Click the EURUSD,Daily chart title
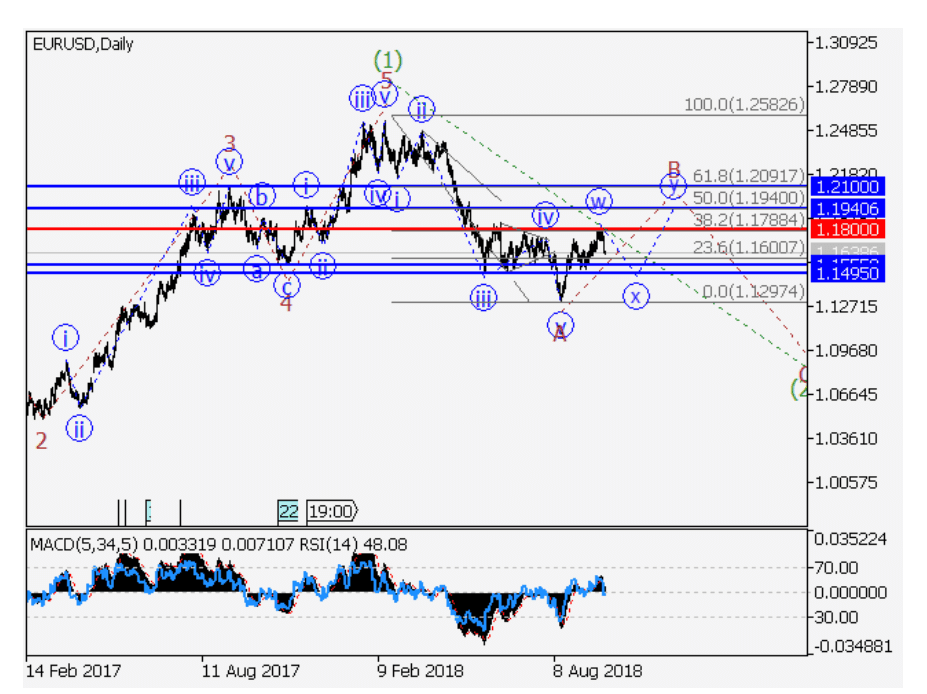927x694 pixels. [x=82, y=44]
